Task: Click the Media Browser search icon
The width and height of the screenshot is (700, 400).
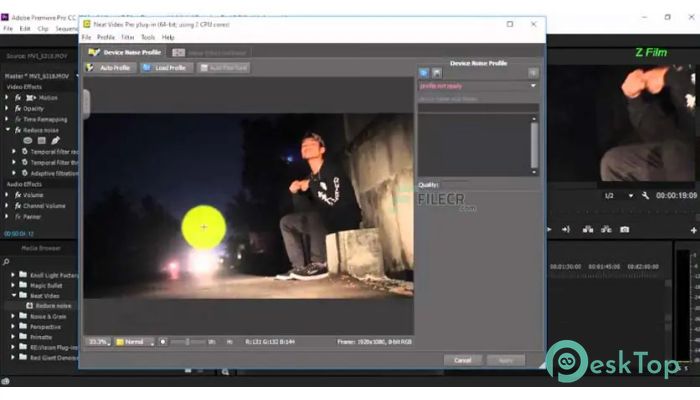Action: pos(6,262)
